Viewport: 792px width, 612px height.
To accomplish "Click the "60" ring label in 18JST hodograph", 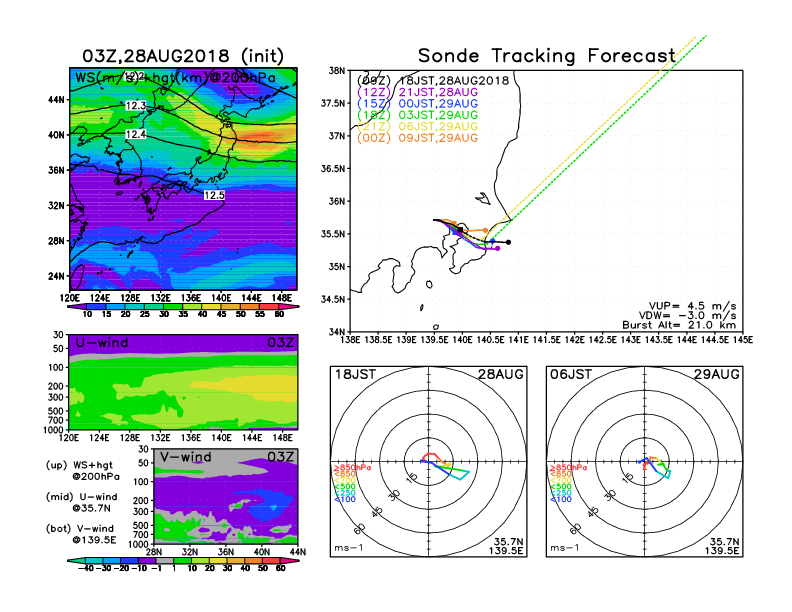I will (x=360, y=529).
